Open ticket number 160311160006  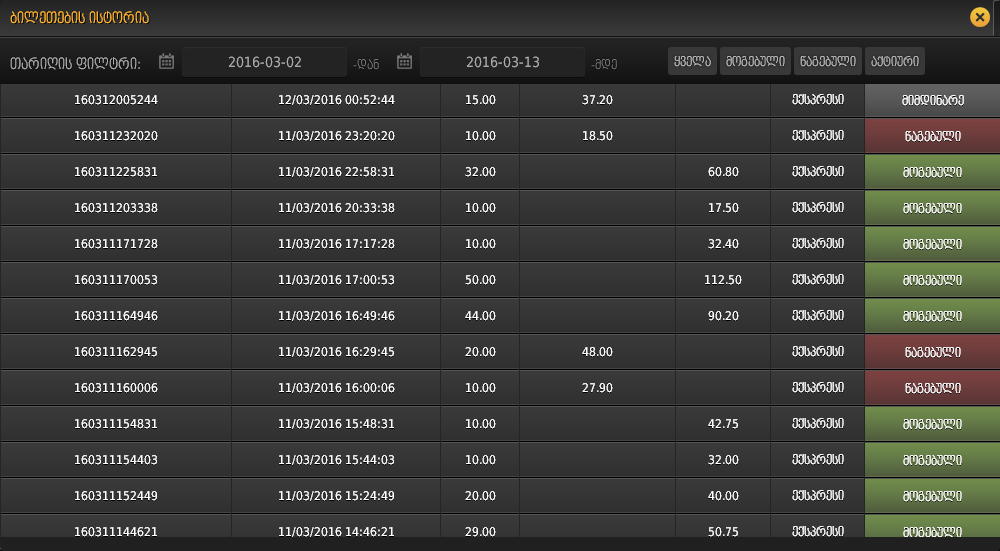[x=116, y=388]
